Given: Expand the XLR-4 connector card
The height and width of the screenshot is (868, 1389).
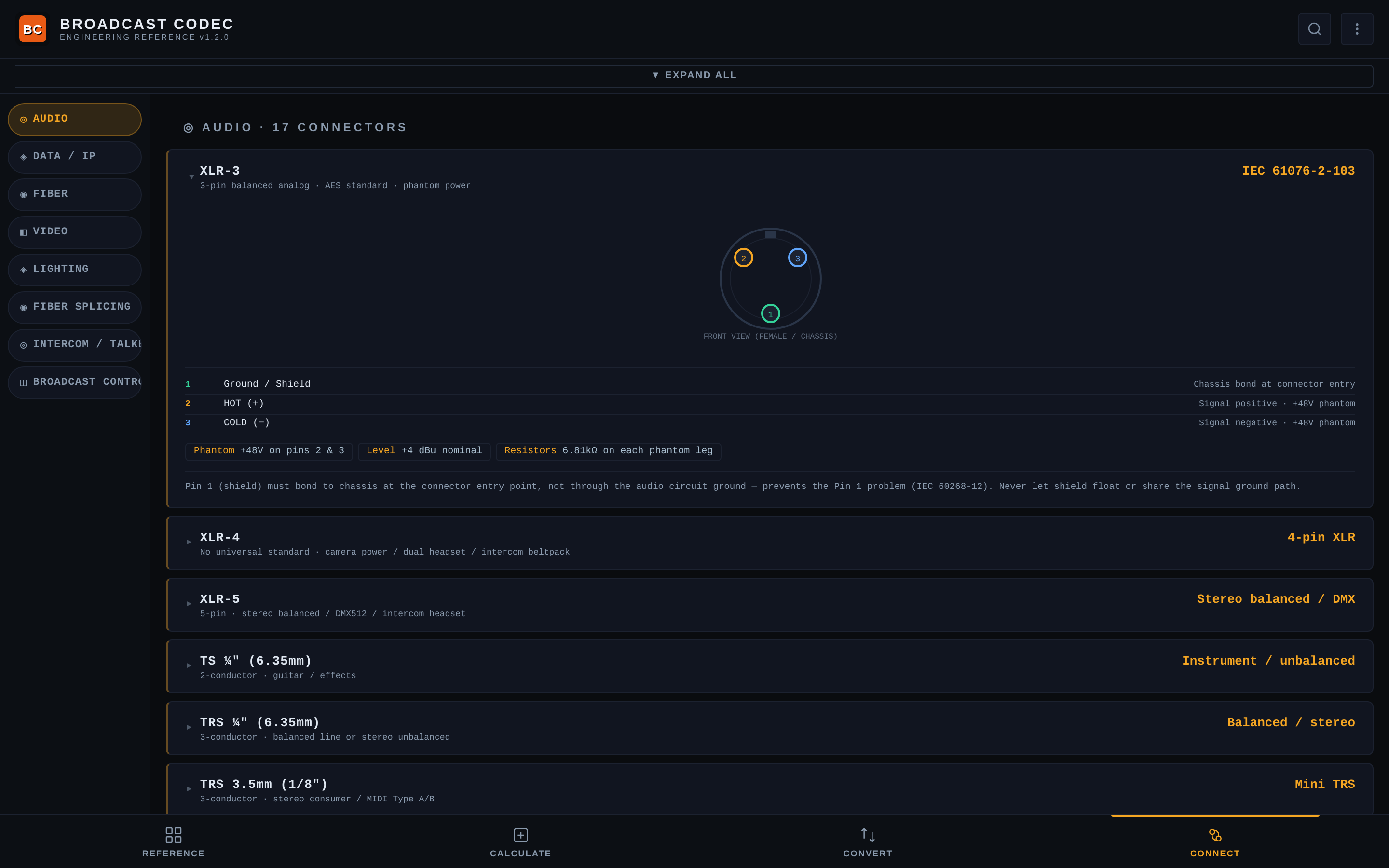Looking at the screenshot, I should click(x=770, y=543).
